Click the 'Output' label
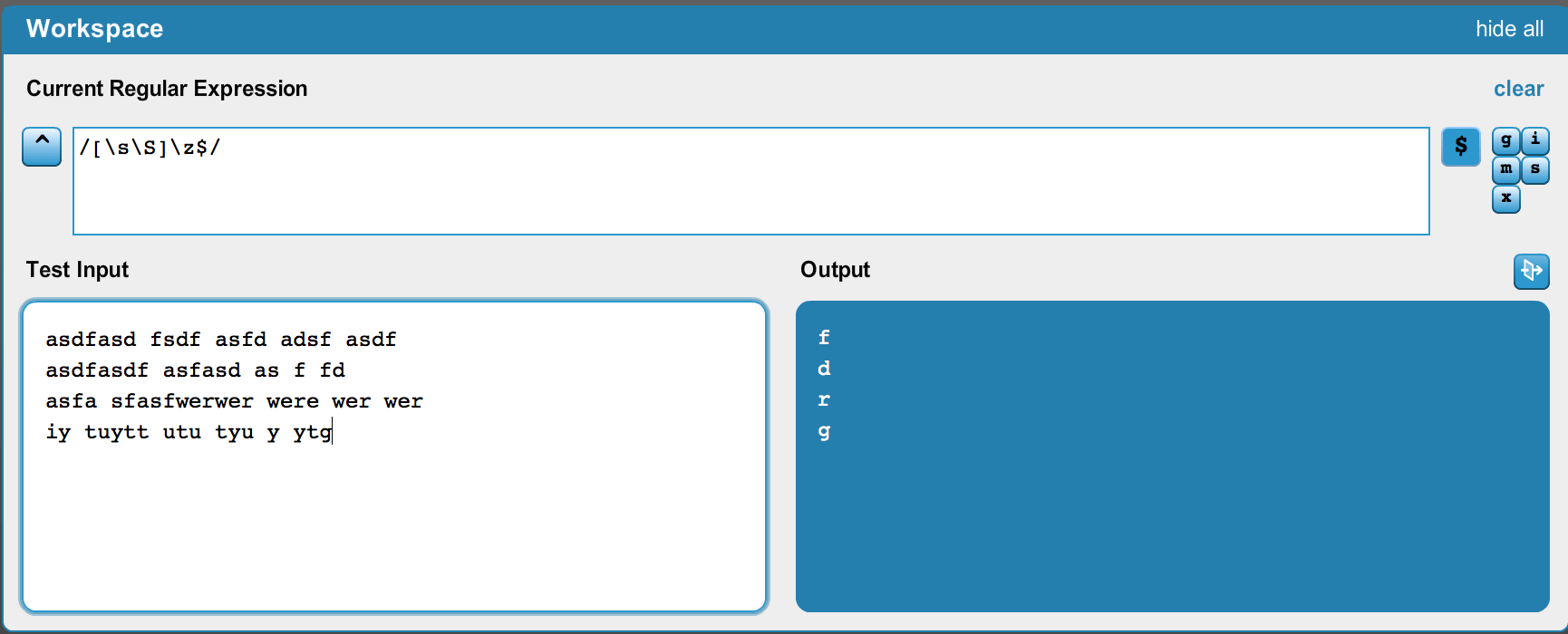Viewport: 1568px width, 634px height. tap(835, 270)
